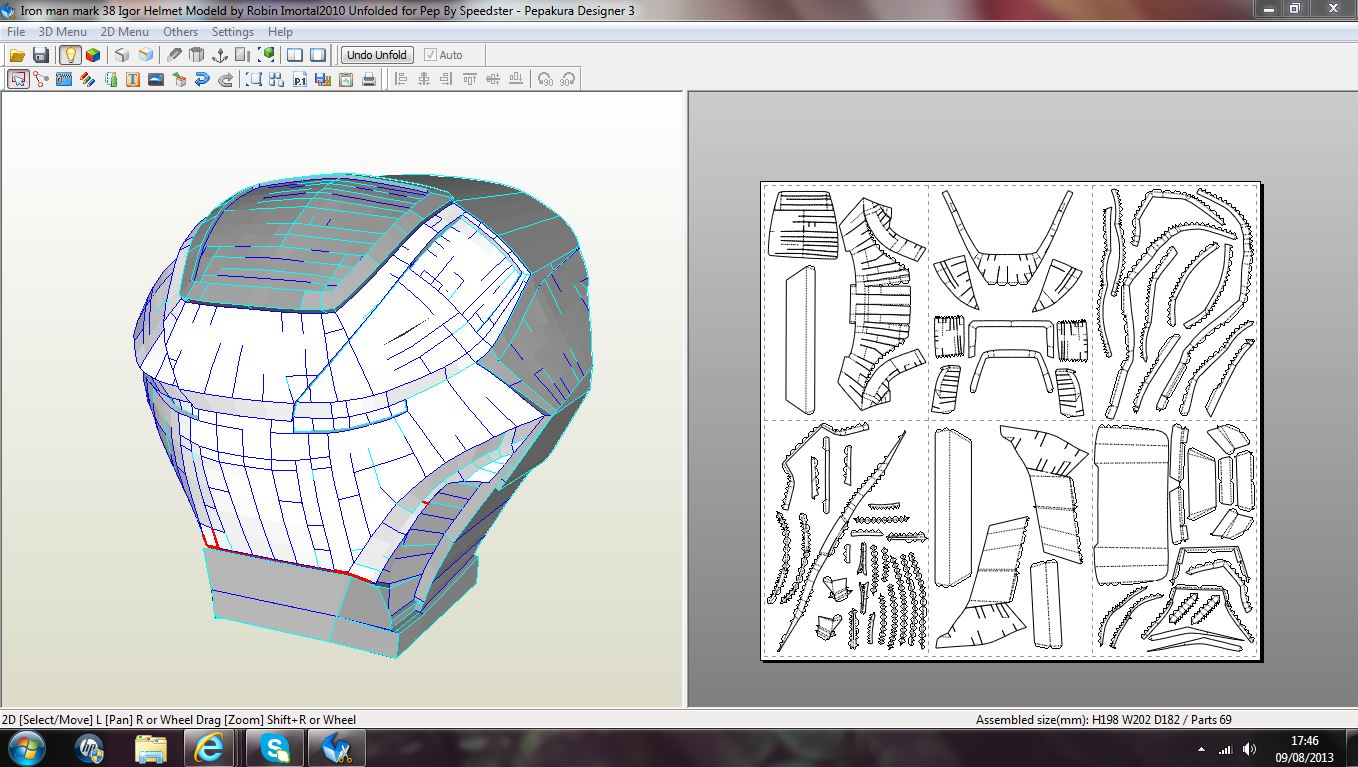
Task: Click the anchor icon
Action: tap(221, 55)
